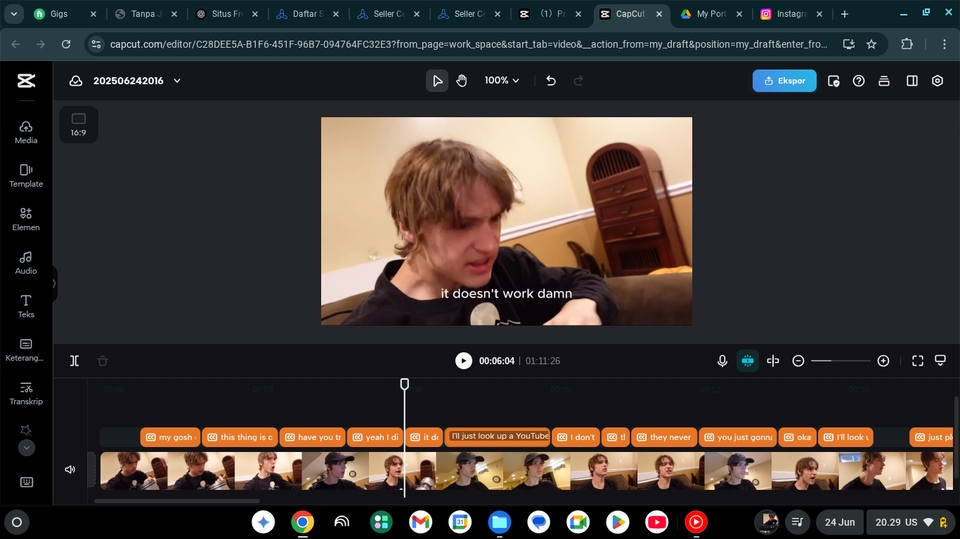Expand more sidebar tools chevron
Image resolution: width=960 pixels, height=539 pixels.
point(26,448)
